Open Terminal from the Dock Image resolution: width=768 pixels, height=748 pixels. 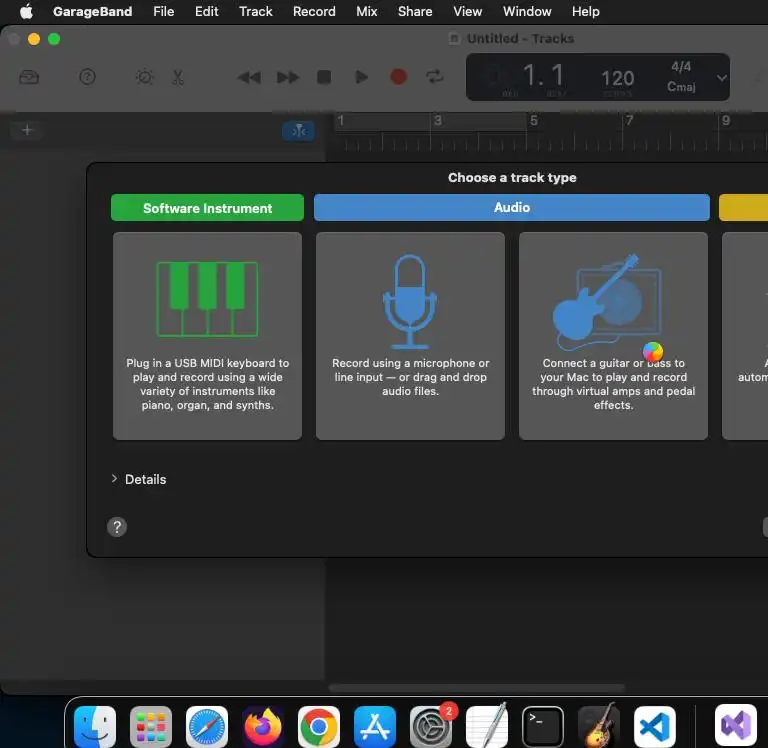pyautogui.click(x=543, y=727)
